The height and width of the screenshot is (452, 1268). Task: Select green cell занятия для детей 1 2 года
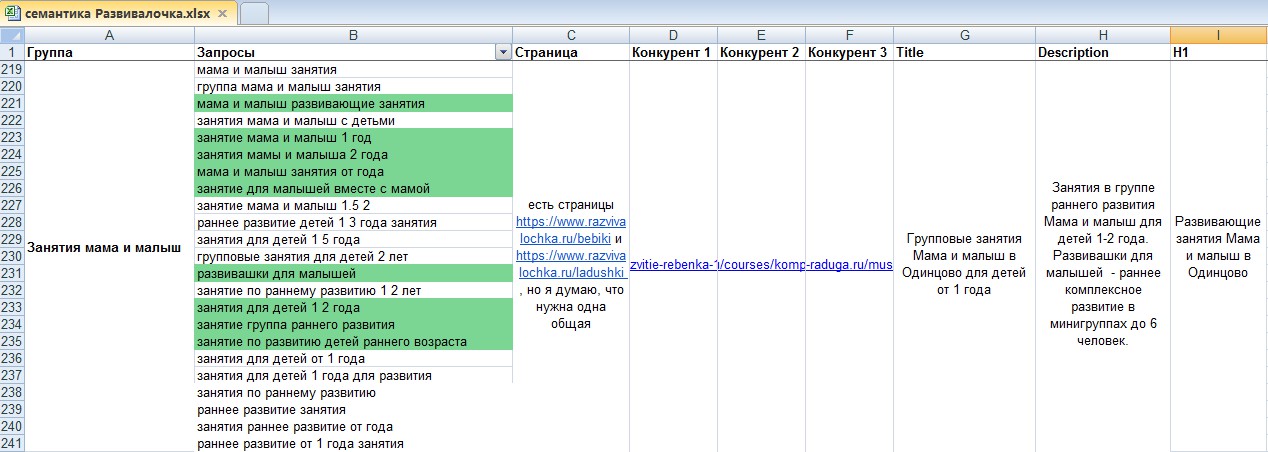[353, 308]
